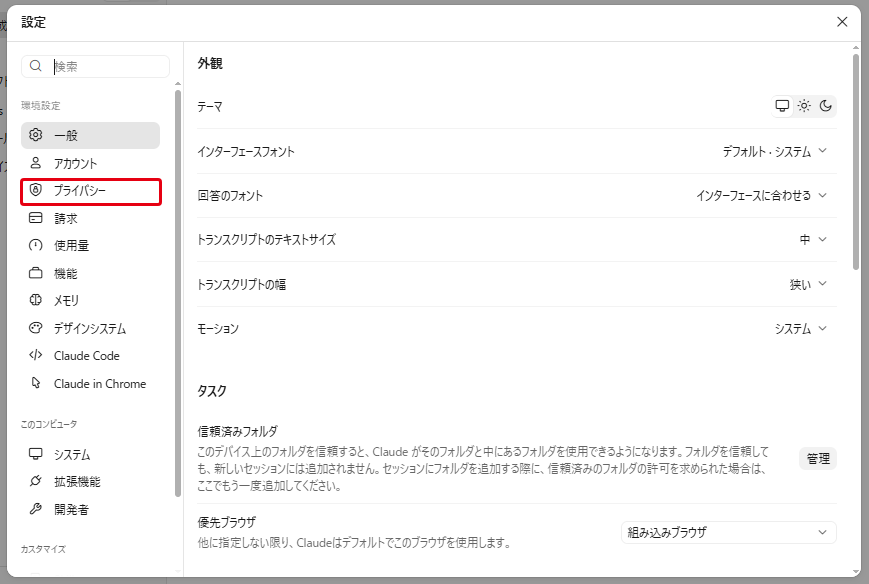
Task: Switch to the light theme sun icon
Action: [x=804, y=106]
